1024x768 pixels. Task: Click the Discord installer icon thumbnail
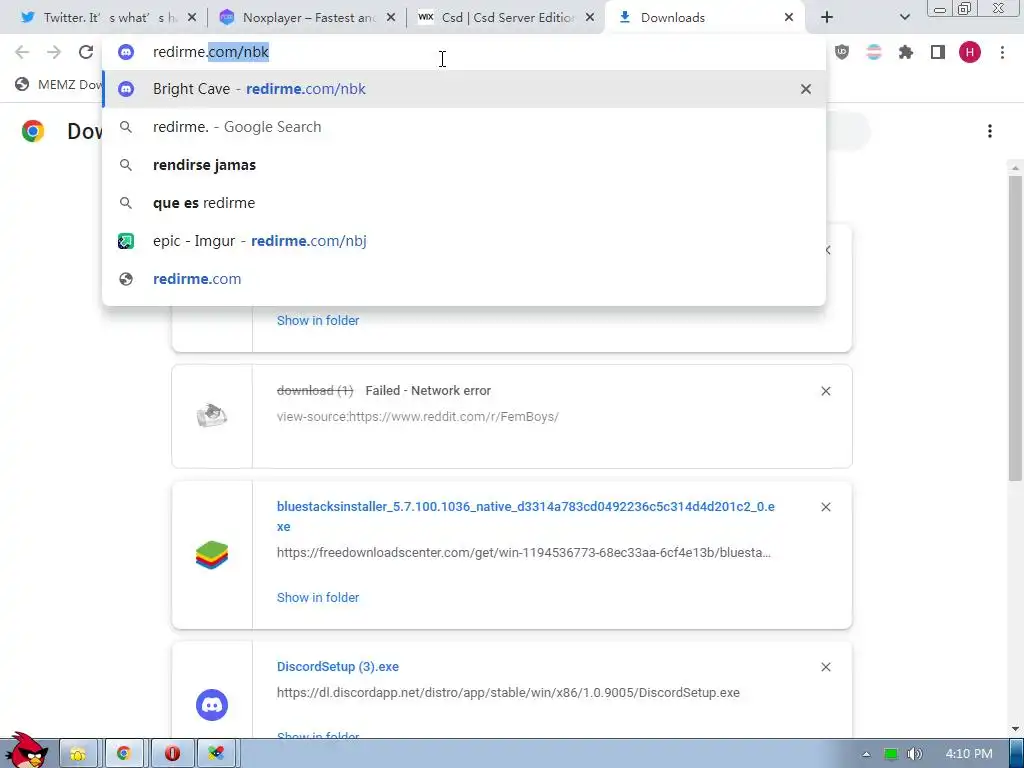(212, 705)
